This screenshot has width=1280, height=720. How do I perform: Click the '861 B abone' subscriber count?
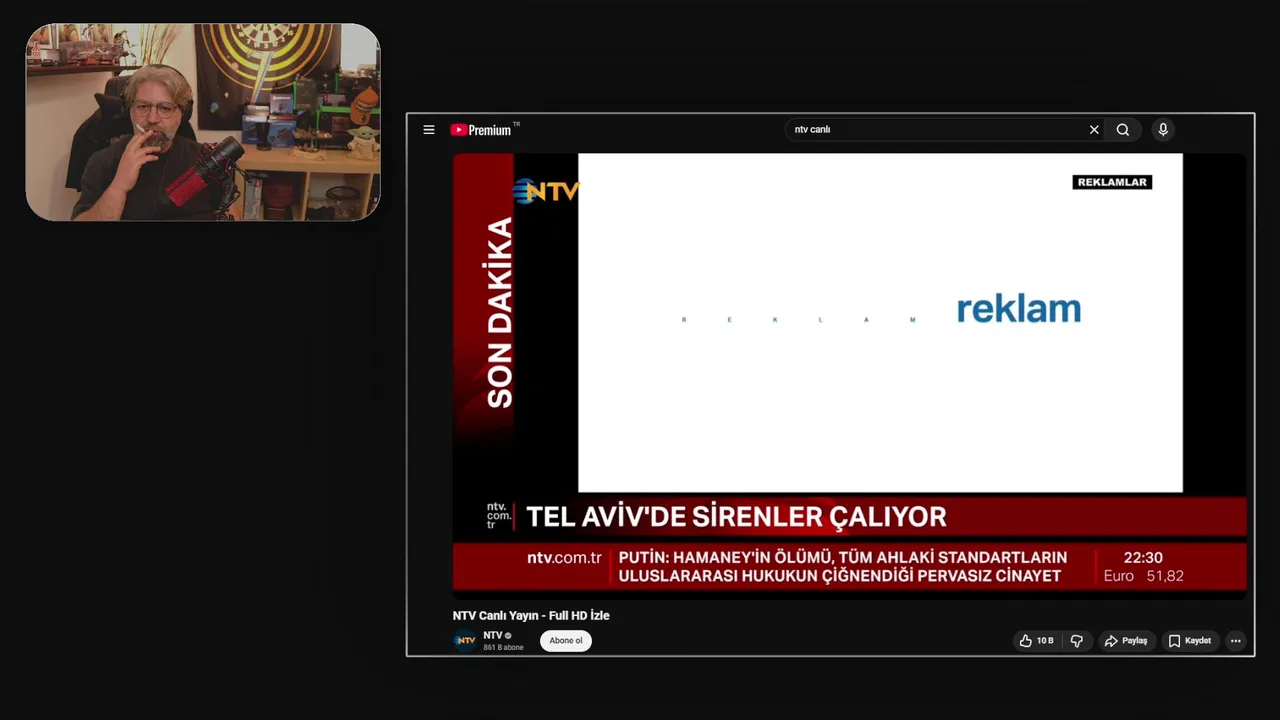[503, 648]
